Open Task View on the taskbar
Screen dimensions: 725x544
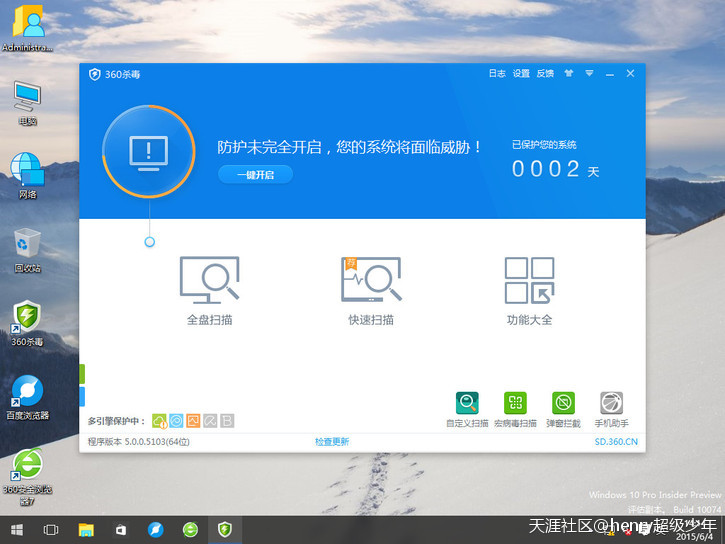(51, 530)
